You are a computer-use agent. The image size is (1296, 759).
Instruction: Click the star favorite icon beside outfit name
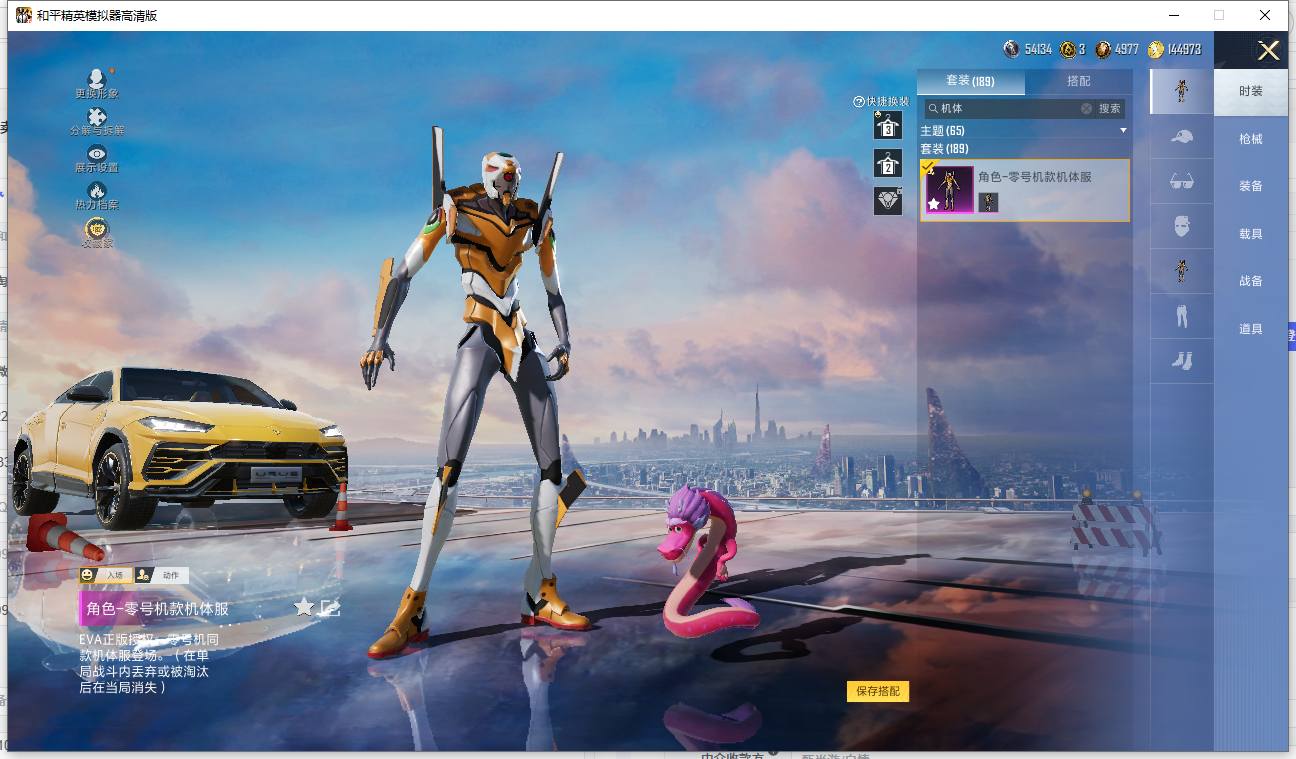(304, 607)
